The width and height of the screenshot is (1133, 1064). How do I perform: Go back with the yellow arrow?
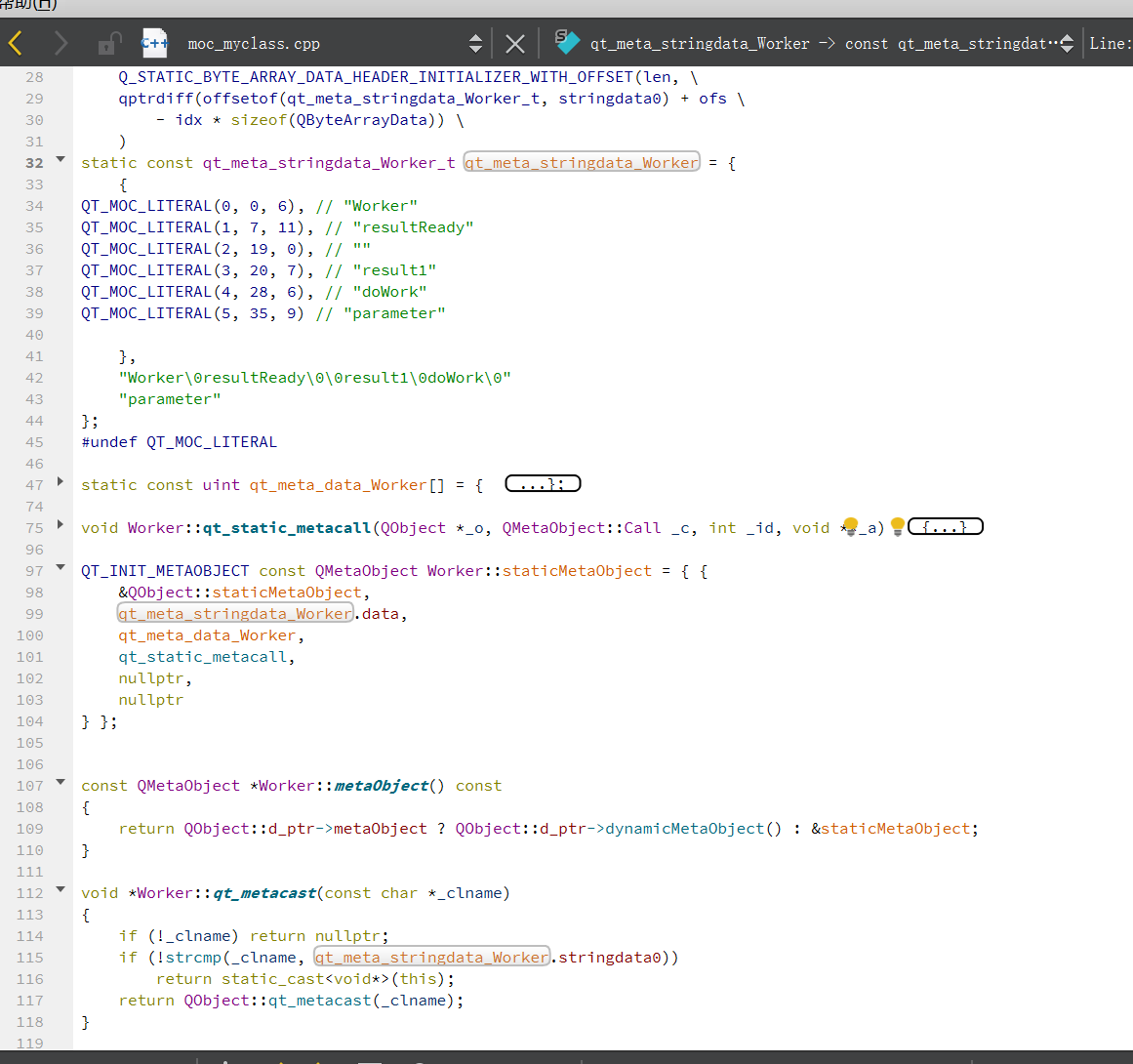[x=16, y=43]
